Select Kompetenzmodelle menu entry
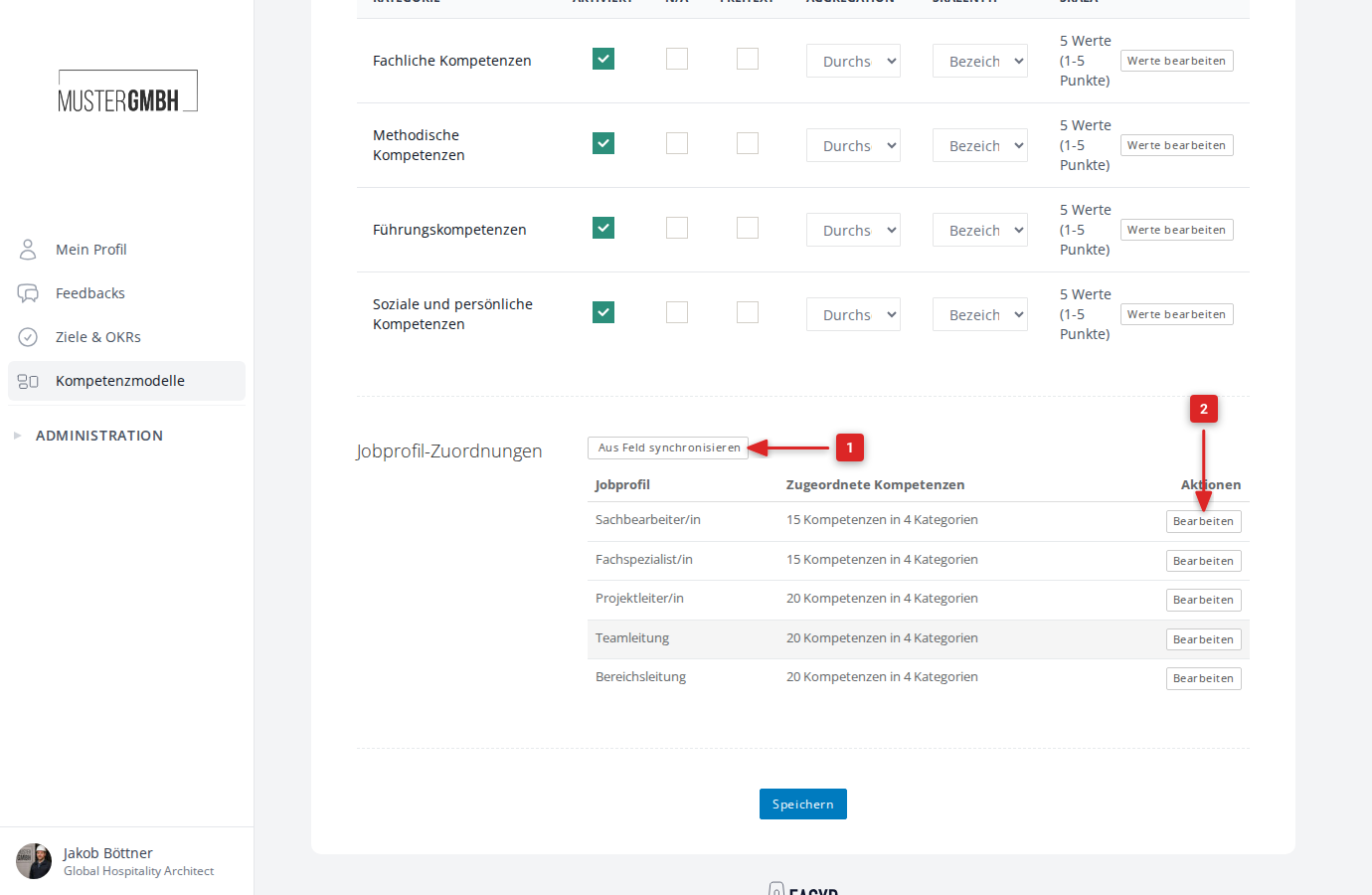 click(x=126, y=381)
